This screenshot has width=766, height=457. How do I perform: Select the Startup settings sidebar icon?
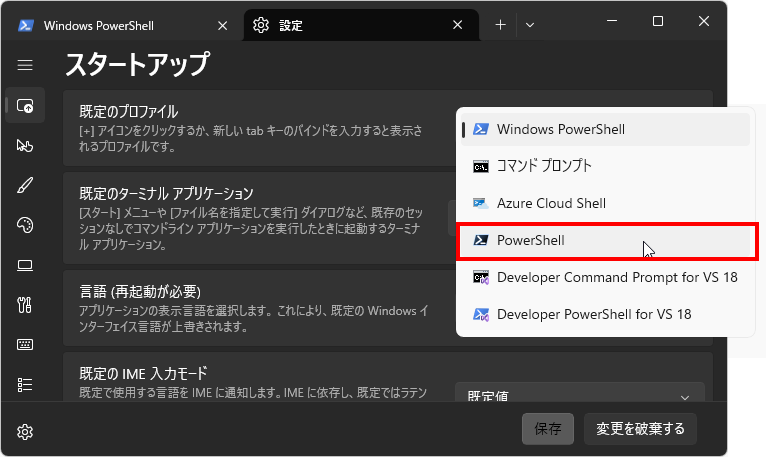[25, 105]
